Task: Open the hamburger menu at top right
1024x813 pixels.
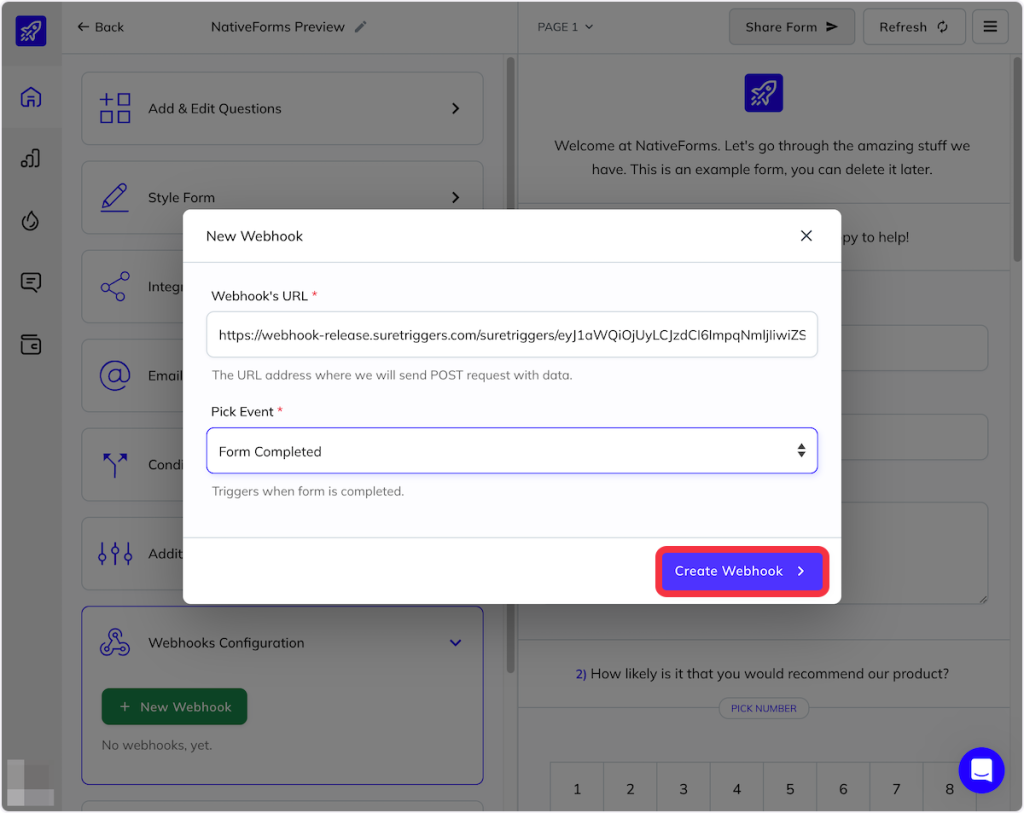Action: (990, 27)
